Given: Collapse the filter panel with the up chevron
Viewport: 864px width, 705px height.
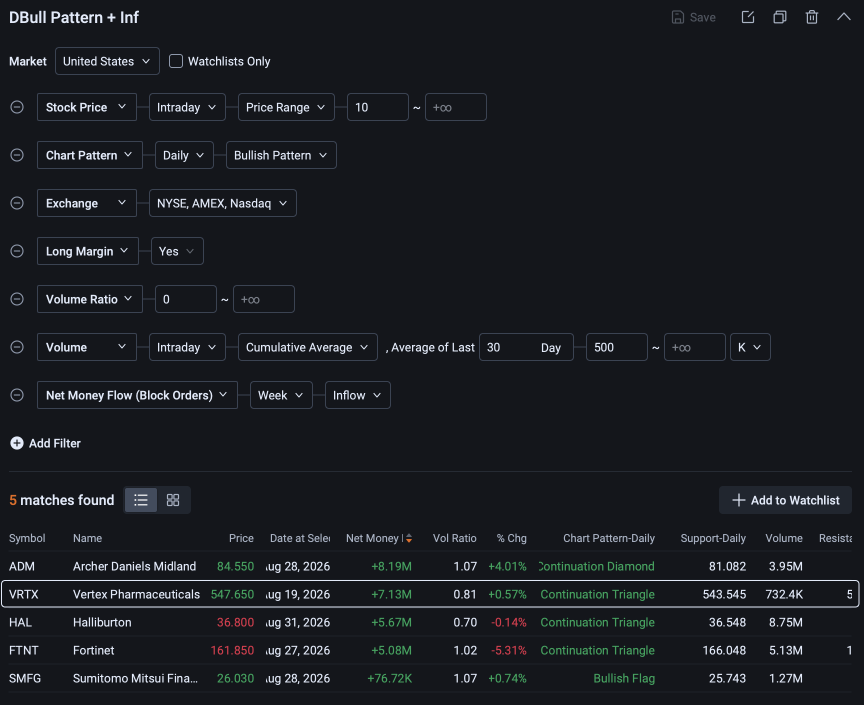Looking at the screenshot, I should click(x=844, y=17).
